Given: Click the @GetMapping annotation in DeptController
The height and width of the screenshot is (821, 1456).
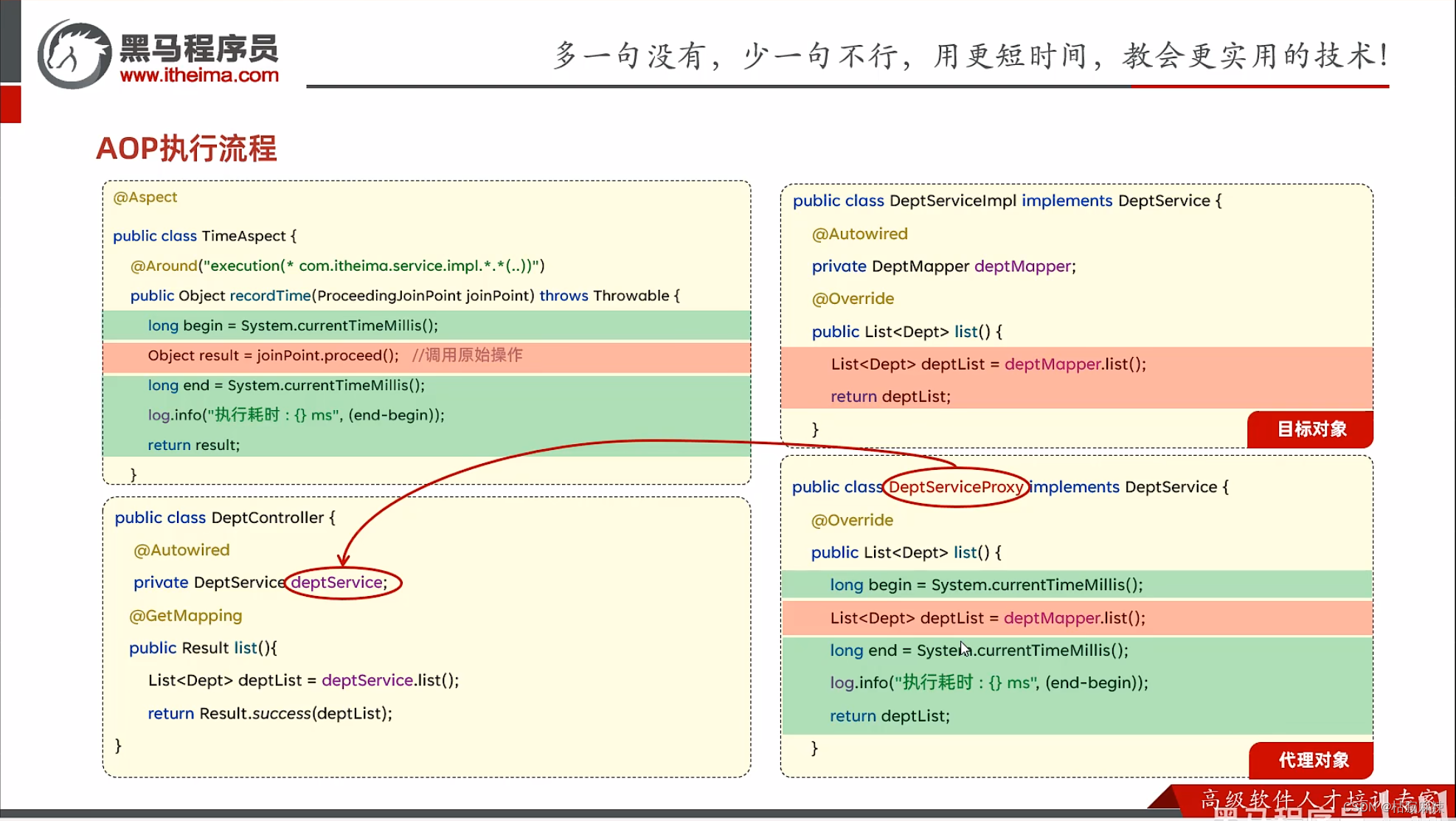Looking at the screenshot, I should [x=185, y=615].
